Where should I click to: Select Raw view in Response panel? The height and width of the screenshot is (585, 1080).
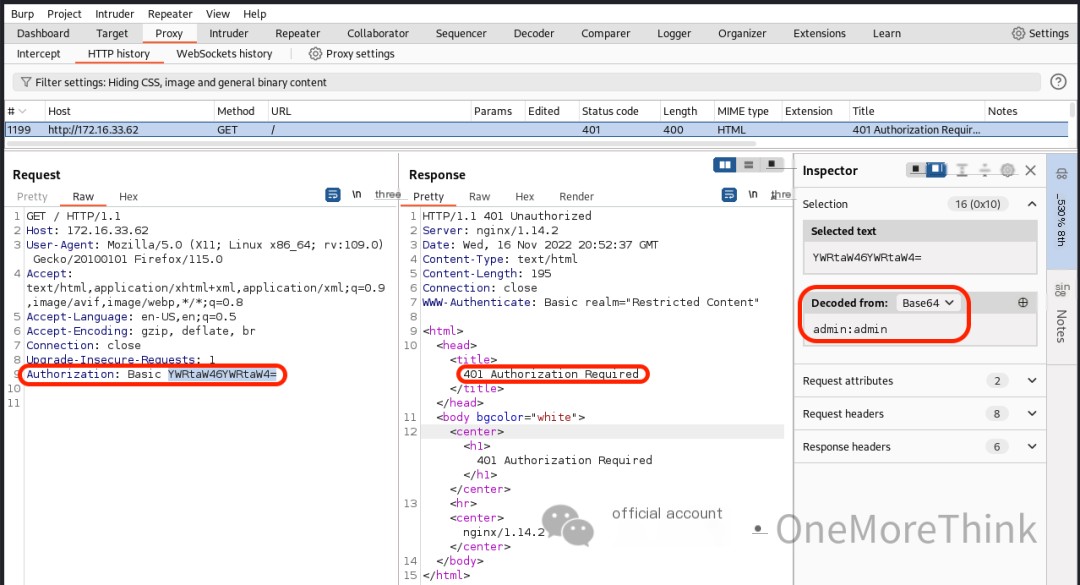point(479,196)
